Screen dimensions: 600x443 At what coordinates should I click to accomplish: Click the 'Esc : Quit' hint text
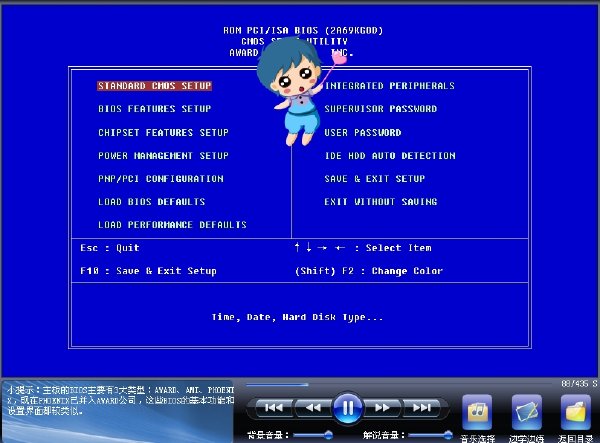(x=110, y=248)
